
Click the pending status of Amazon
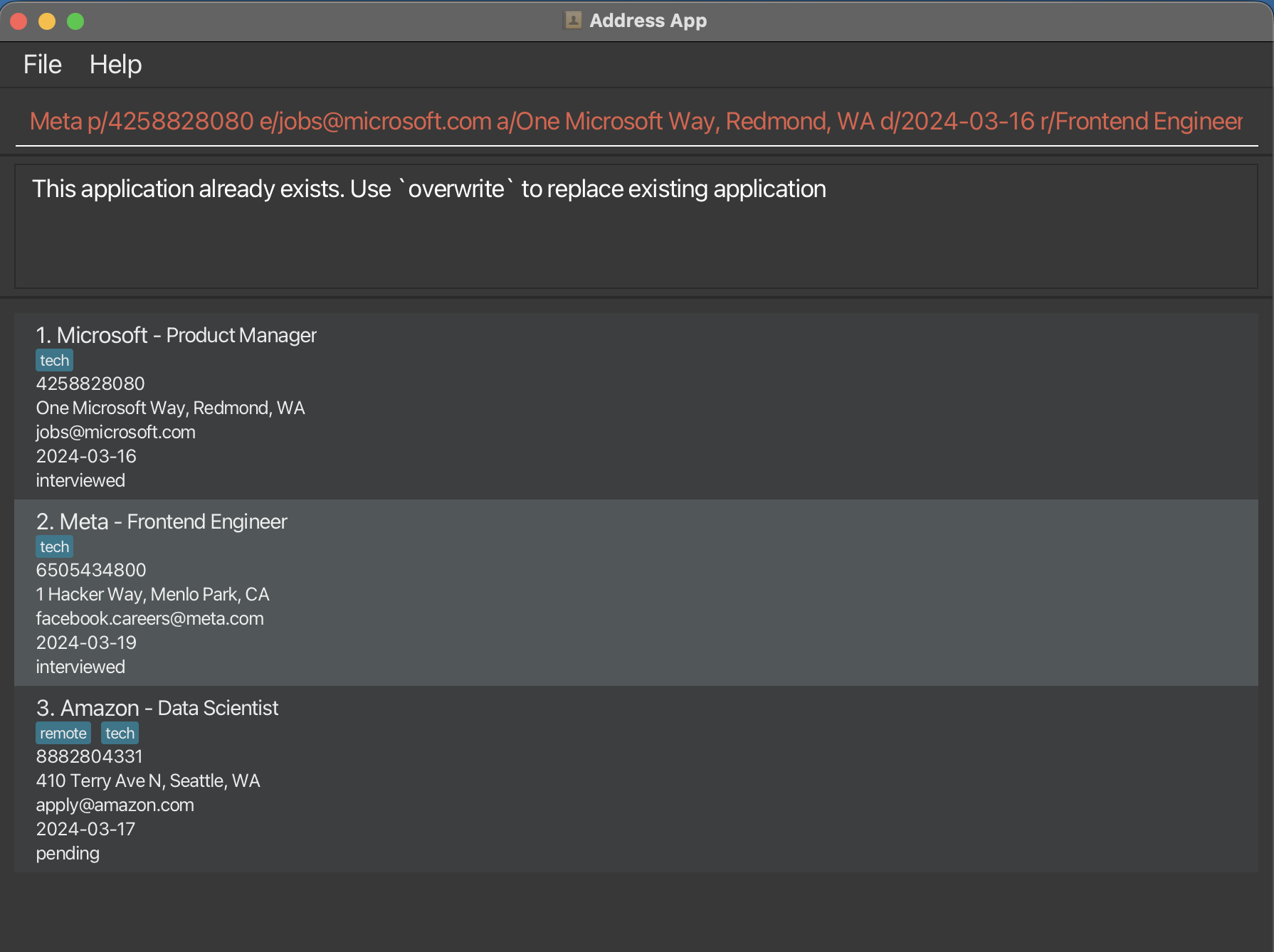pos(68,854)
